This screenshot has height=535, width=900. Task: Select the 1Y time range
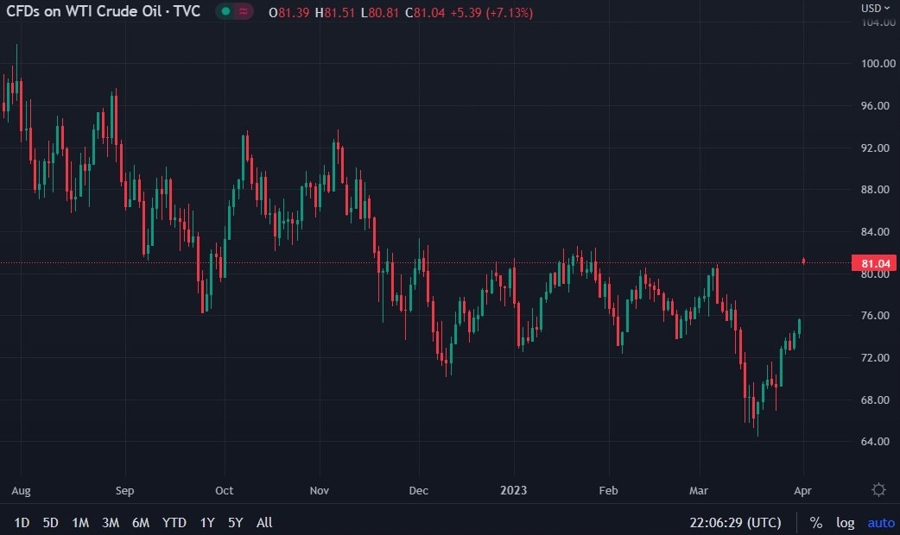(207, 522)
